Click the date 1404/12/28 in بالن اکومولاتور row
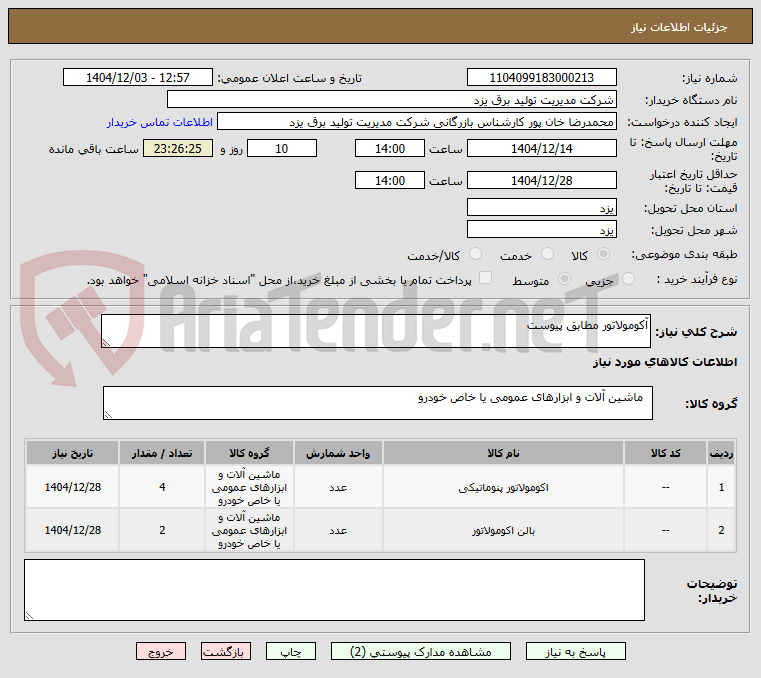761x678 pixels. click(x=73, y=530)
